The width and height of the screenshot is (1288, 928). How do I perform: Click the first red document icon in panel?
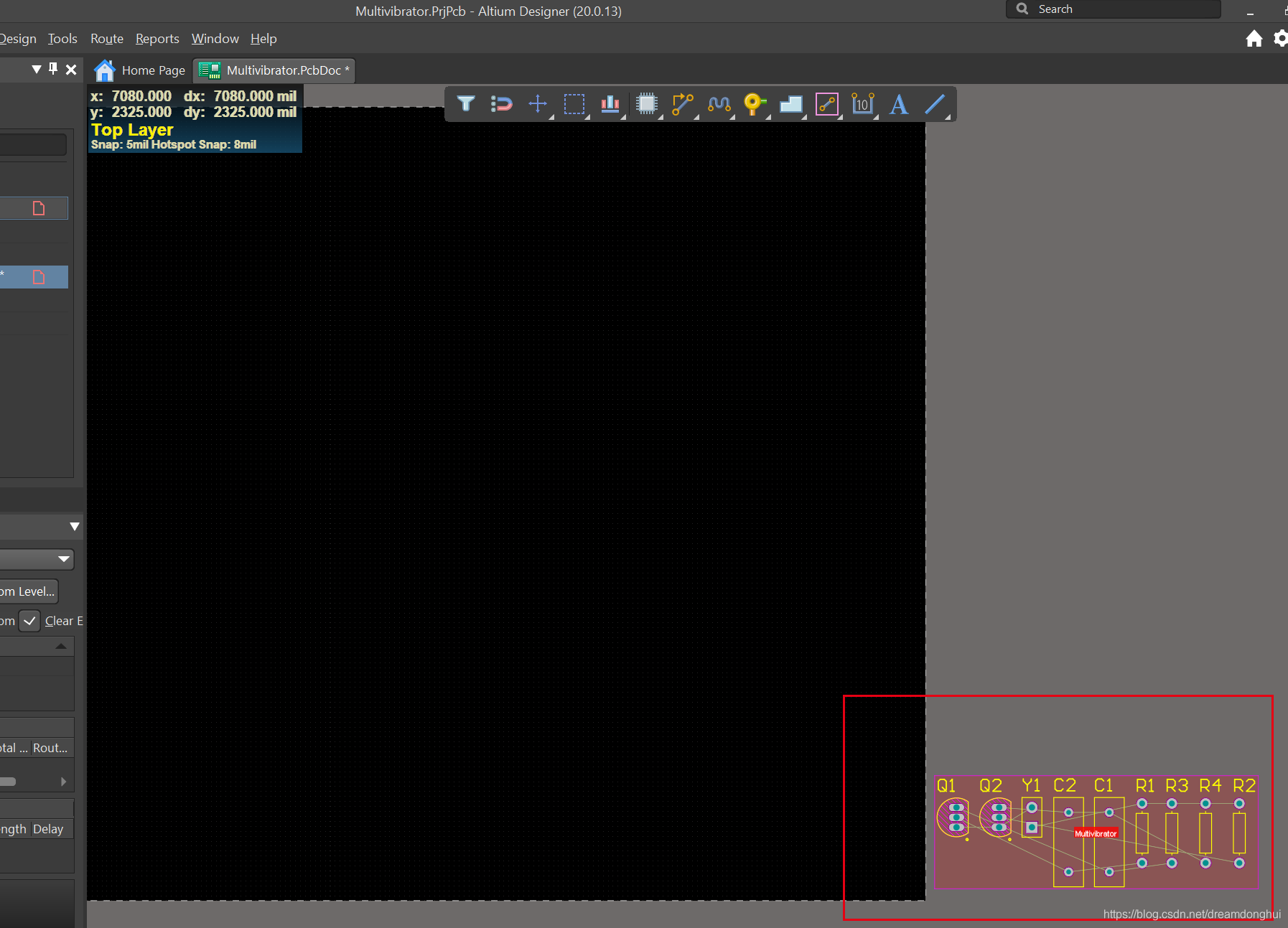click(x=39, y=208)
